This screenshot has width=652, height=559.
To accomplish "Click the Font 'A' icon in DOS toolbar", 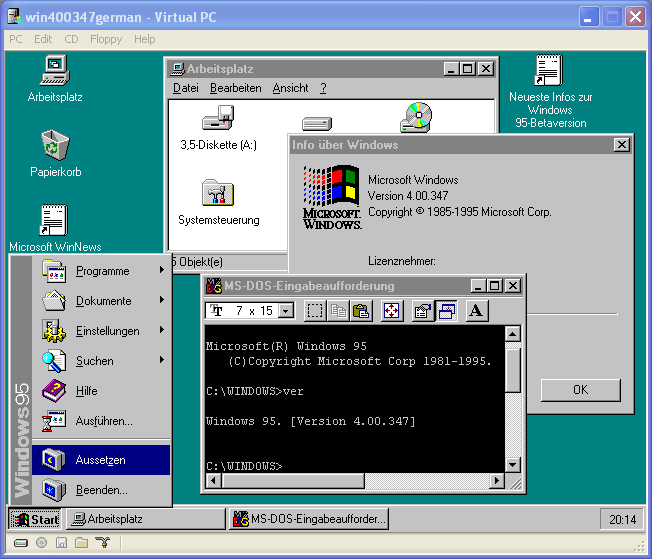I will click(x=476, y=311).
